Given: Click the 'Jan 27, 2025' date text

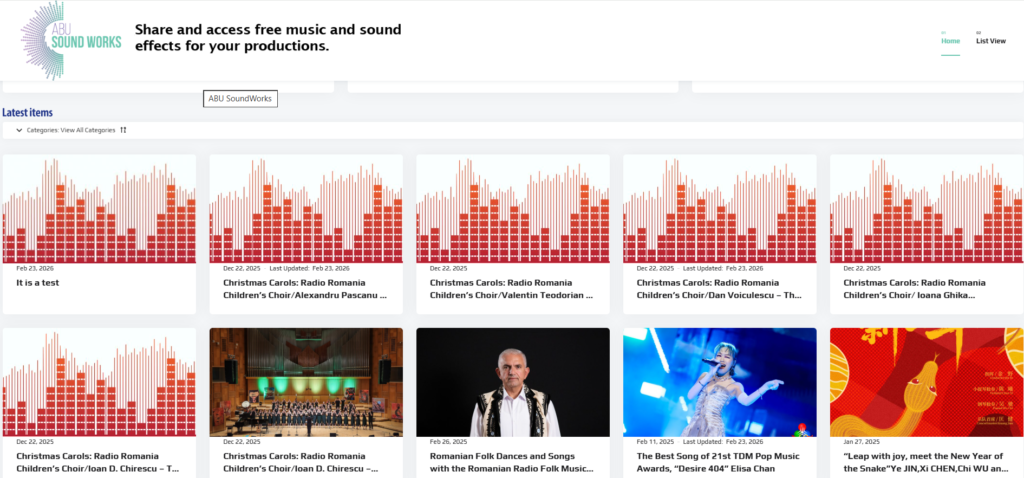Looking at the screenshot, I should 862,441.
